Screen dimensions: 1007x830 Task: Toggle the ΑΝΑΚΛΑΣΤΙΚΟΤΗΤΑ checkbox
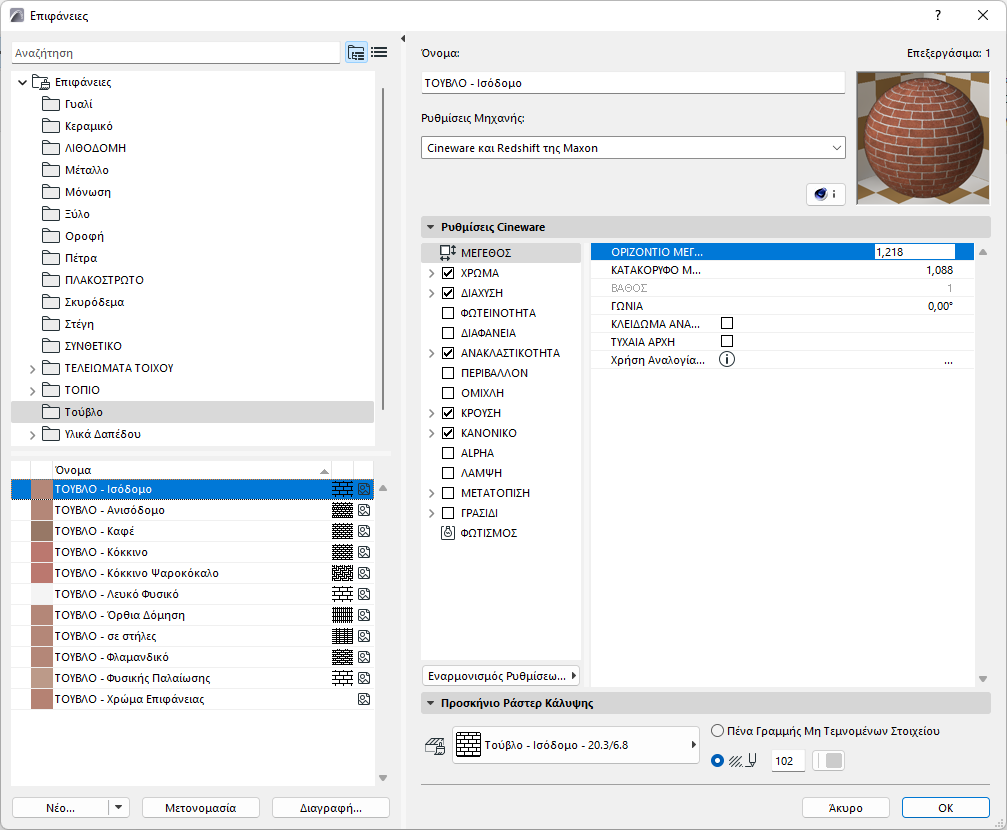448,353
